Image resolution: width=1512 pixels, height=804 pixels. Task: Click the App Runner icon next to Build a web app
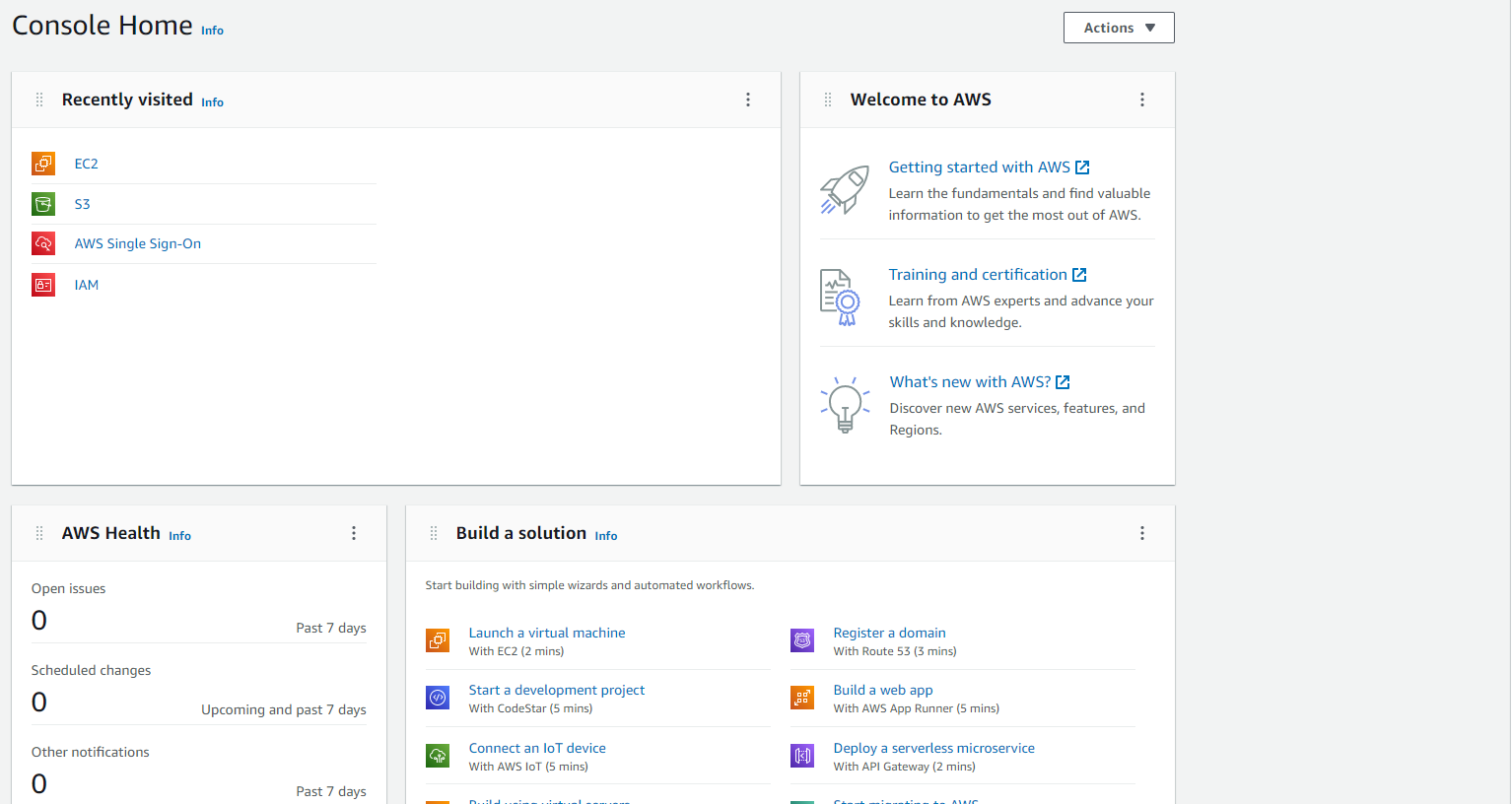tap(802, 698)
